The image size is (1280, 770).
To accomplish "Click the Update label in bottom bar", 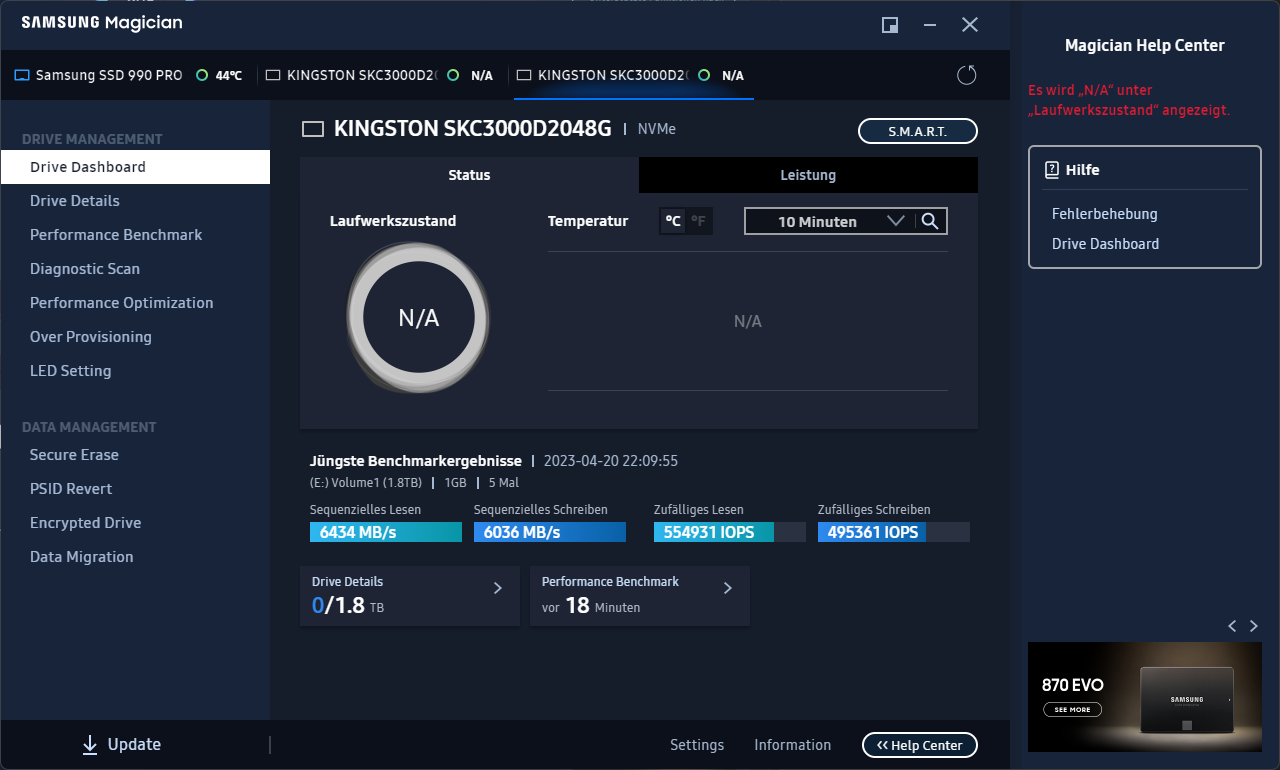I will coord(134,744).
